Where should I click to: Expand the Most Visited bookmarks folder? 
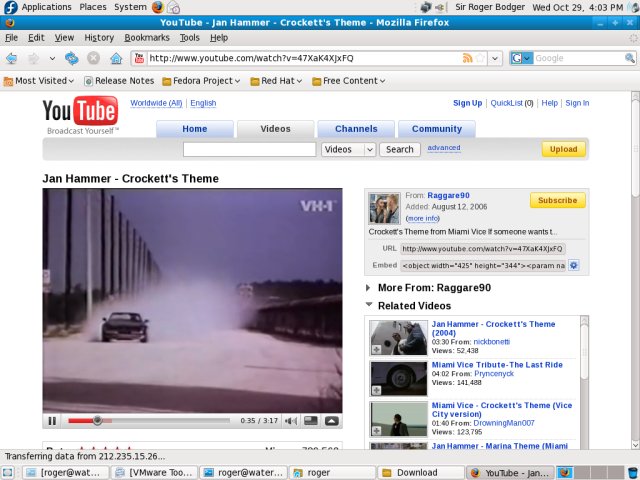39,81
